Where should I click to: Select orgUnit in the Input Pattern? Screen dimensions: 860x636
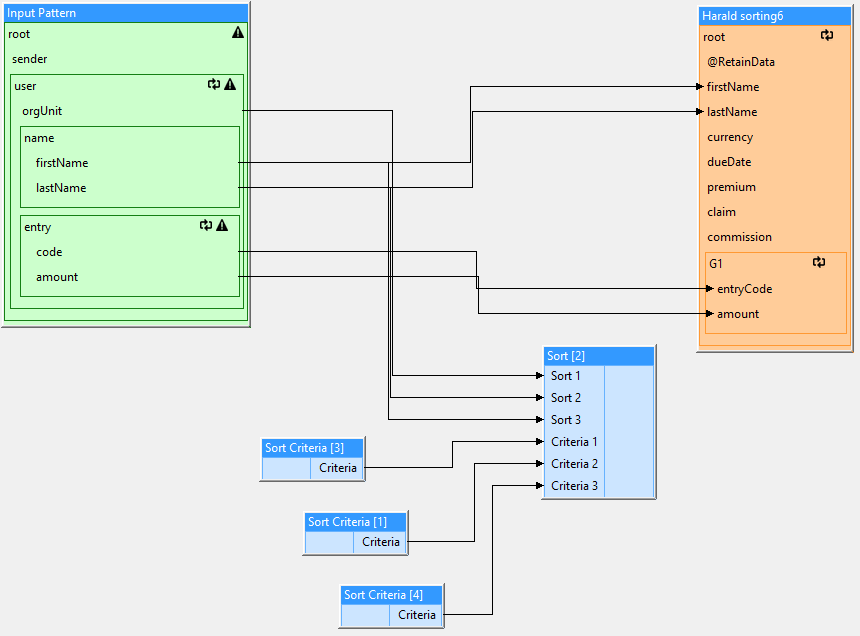coord(43,111)
